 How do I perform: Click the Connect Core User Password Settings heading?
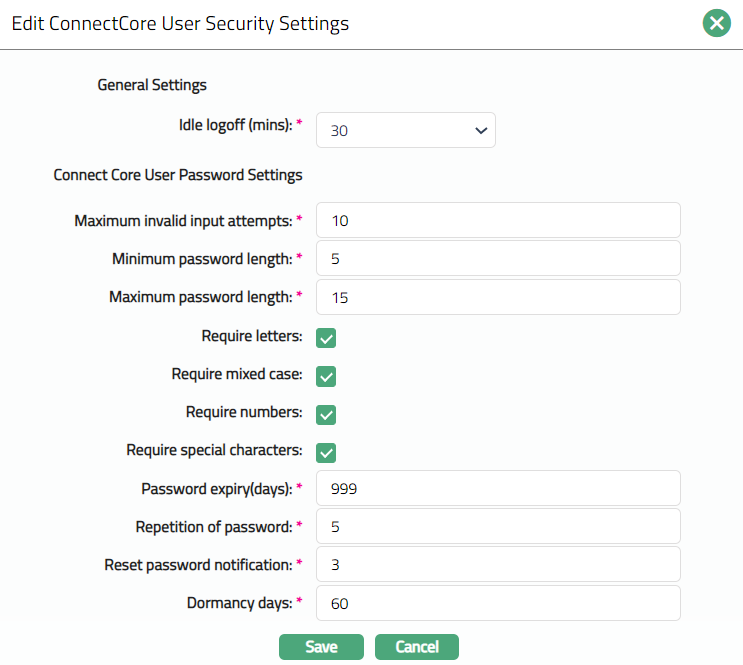pos(178,175)
